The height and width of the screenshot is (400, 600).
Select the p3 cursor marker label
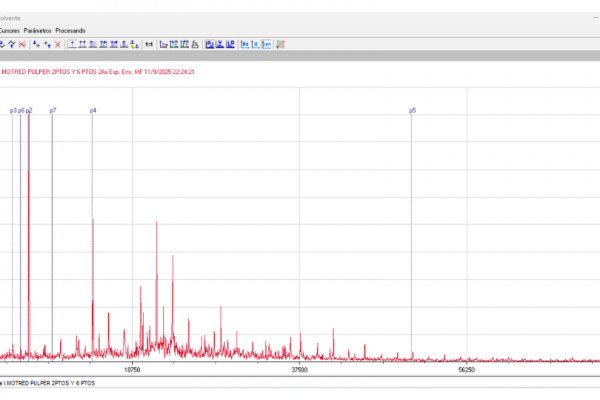[13, 110]
